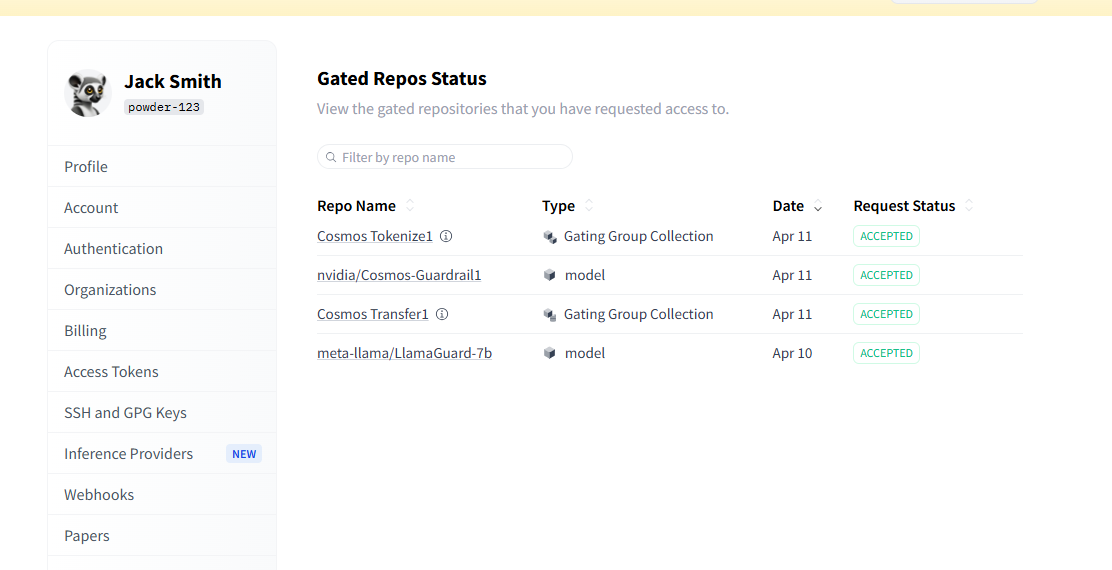Click the Apr 11 date in Cosmos Transfer1 row
The height and width of the screenshot is (570, 1112).
792,314
